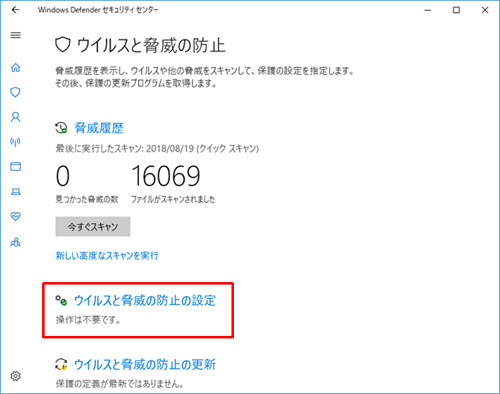Open the Home icon in sidebar
500x394 pixels.
pos(15,67)
